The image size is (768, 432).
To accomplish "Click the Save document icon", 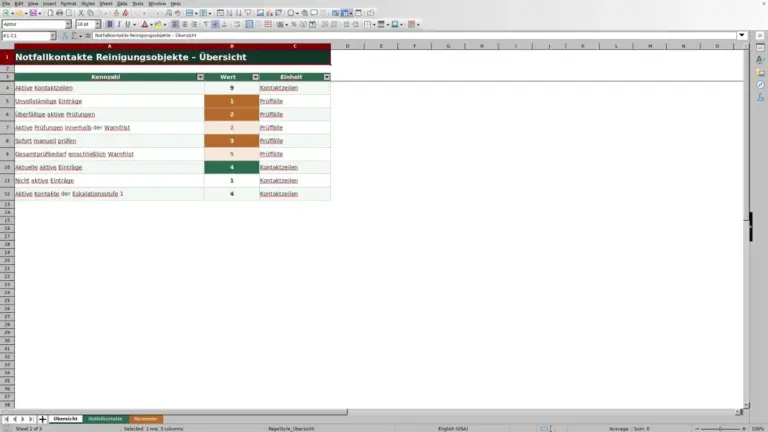I will [x=33, y=13].
